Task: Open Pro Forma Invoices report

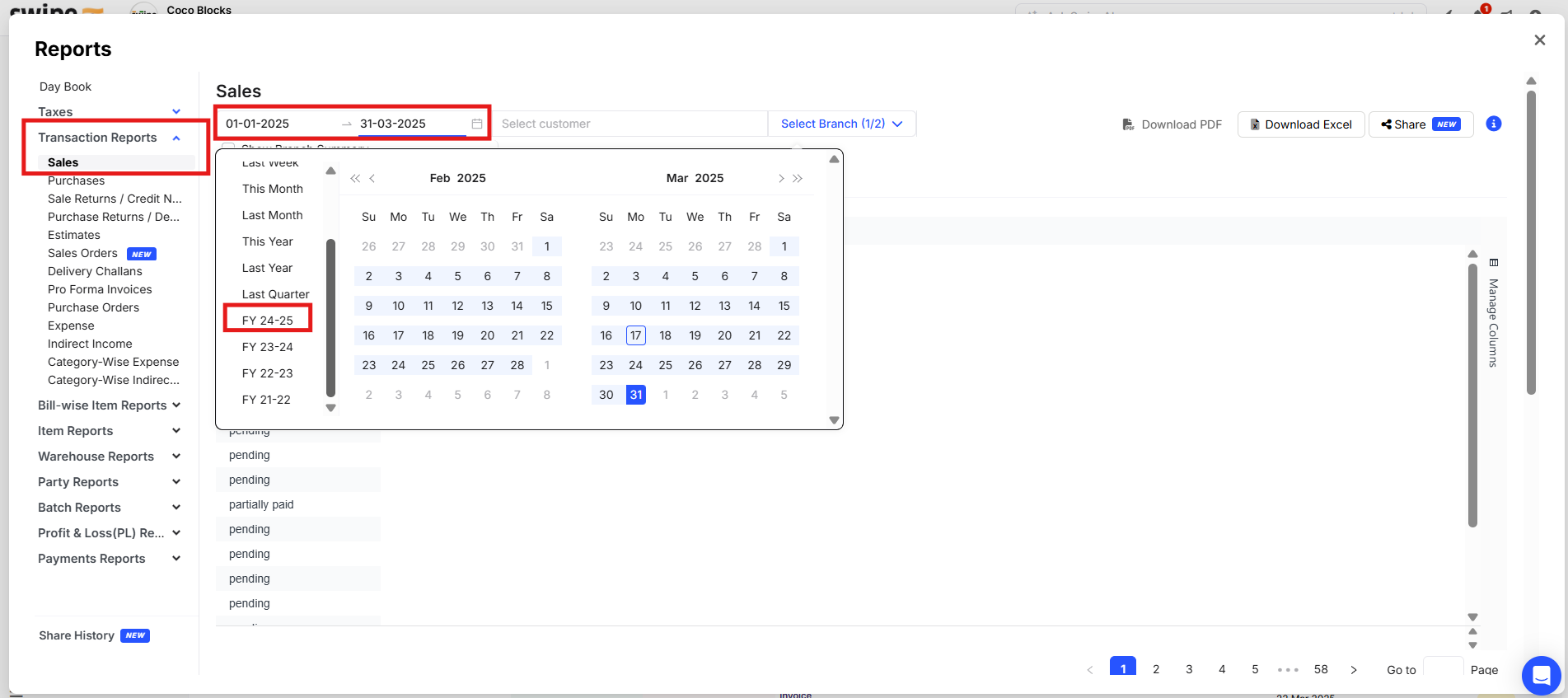Action: [100, 289]
